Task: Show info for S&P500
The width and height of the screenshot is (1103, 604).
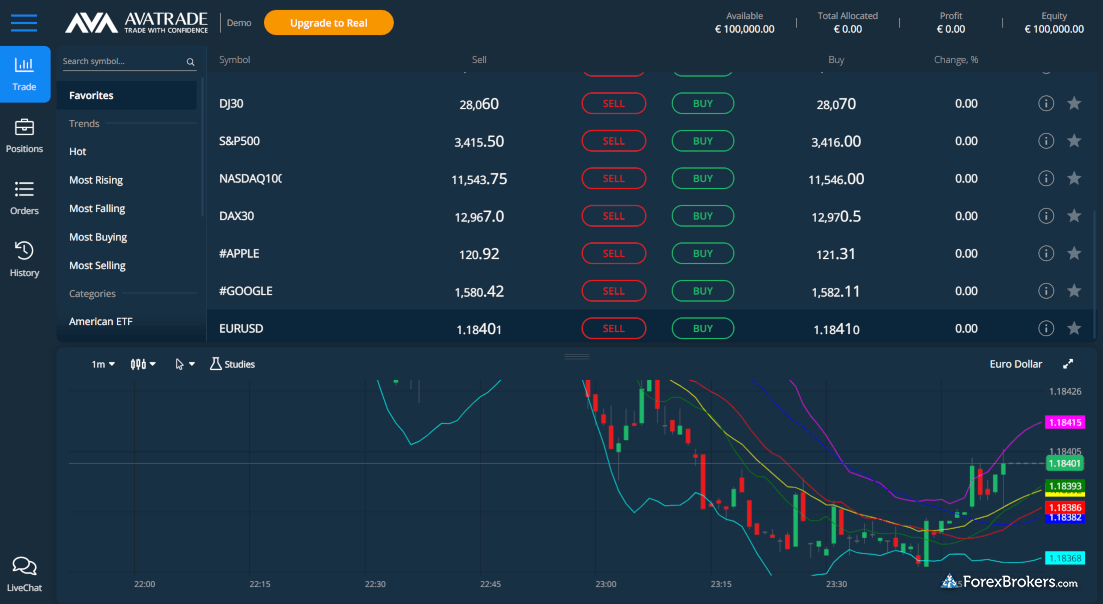Action: (1046, 141)
